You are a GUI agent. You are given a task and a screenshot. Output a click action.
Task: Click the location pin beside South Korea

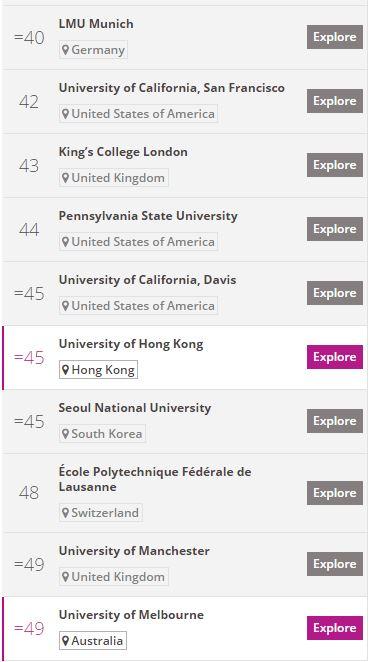pos(65,434)
